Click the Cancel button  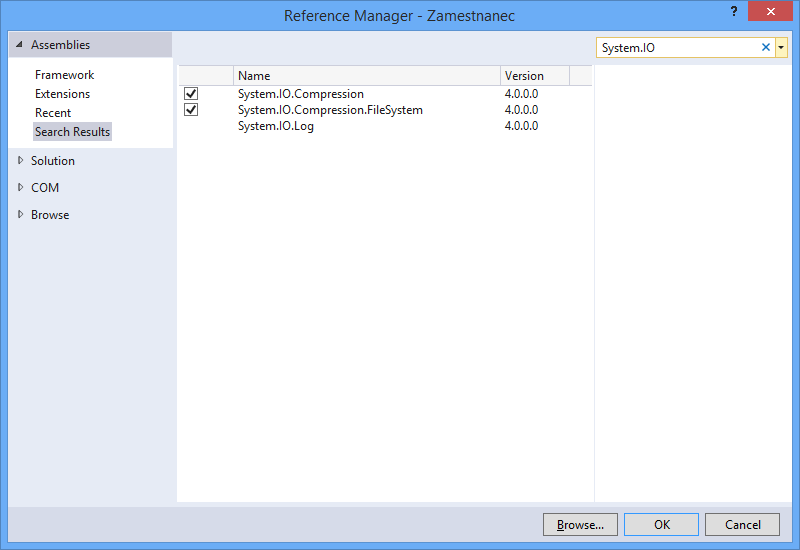click(x=742, y=524)
